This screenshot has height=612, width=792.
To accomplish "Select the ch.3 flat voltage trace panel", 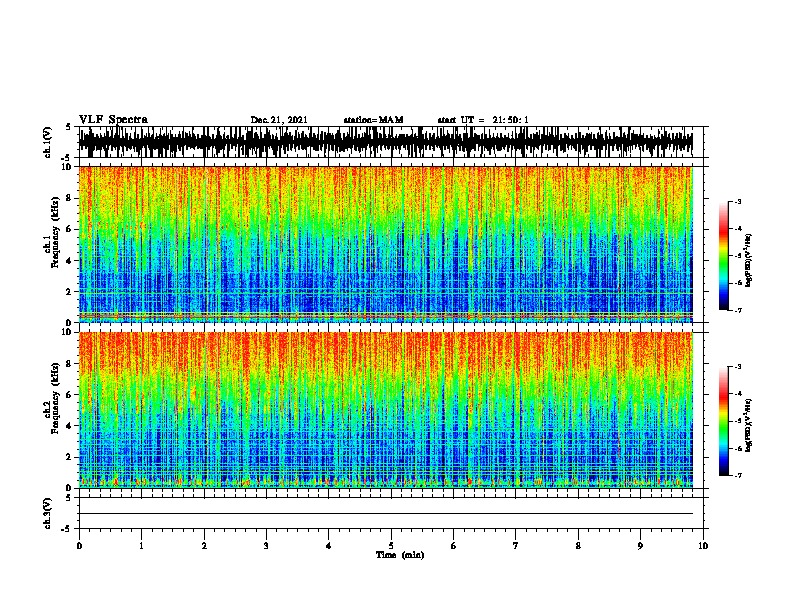I will pyautogui.click(x=391, y=513).
